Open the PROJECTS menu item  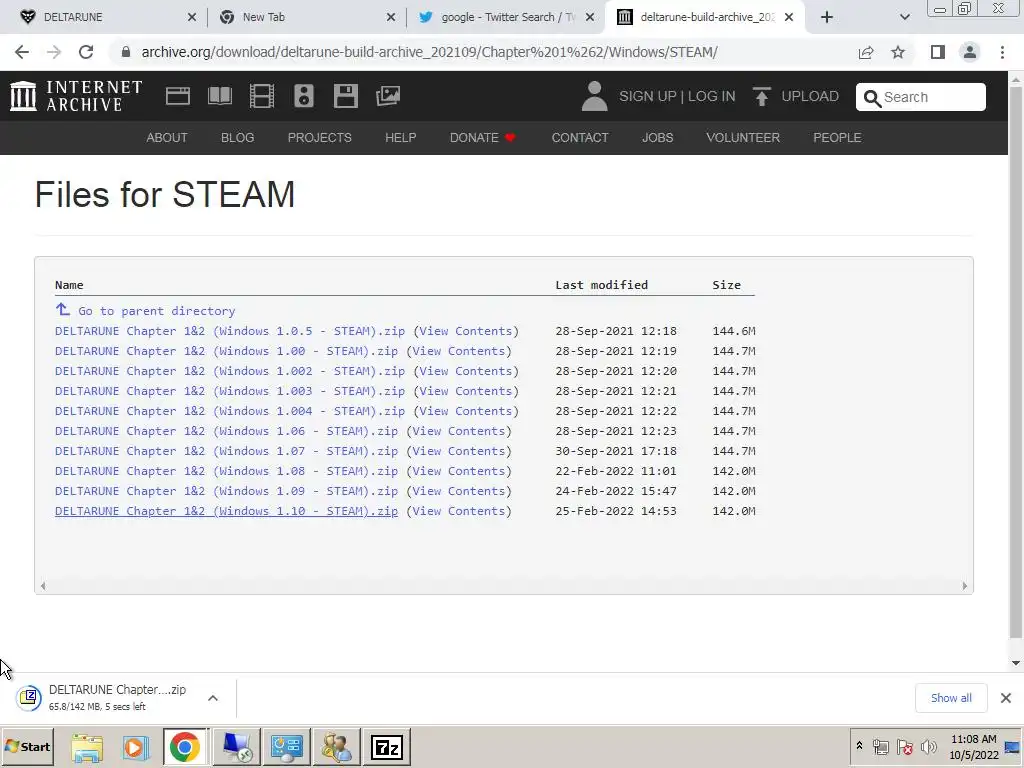coord(319,138)
